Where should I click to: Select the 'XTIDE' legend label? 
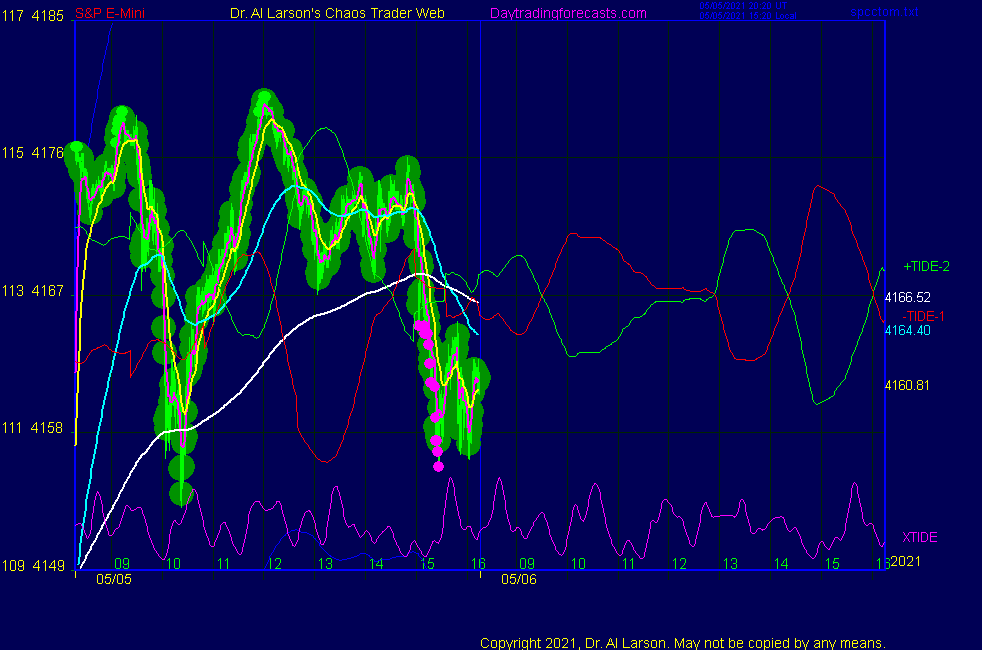click(x=919, y=537)
